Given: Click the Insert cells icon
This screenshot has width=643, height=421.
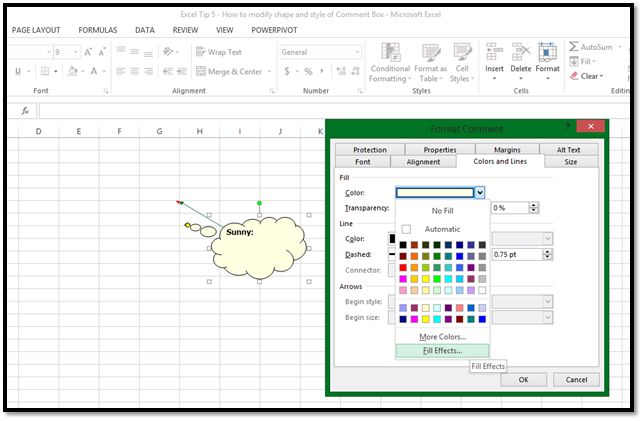Looking at the screenshot, I should click(x=494, y=52).
